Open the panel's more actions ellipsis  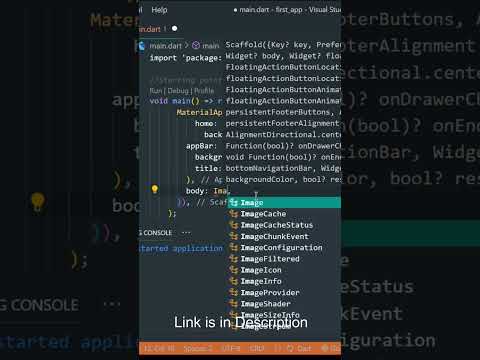pos(186,233)
